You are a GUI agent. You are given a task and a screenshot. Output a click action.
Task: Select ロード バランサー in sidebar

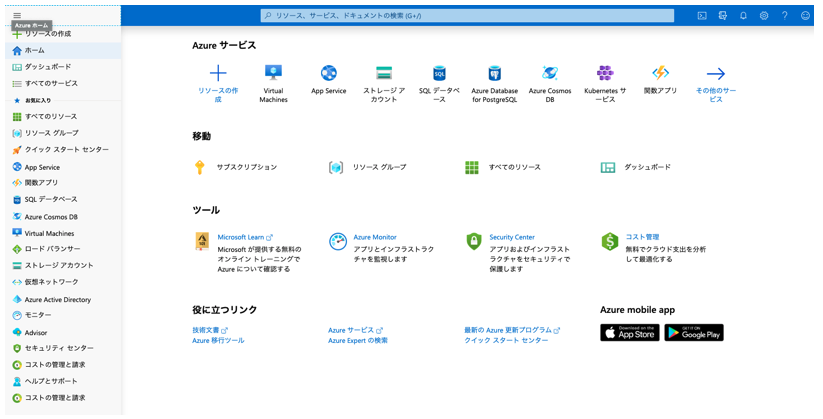coord(64,249)
